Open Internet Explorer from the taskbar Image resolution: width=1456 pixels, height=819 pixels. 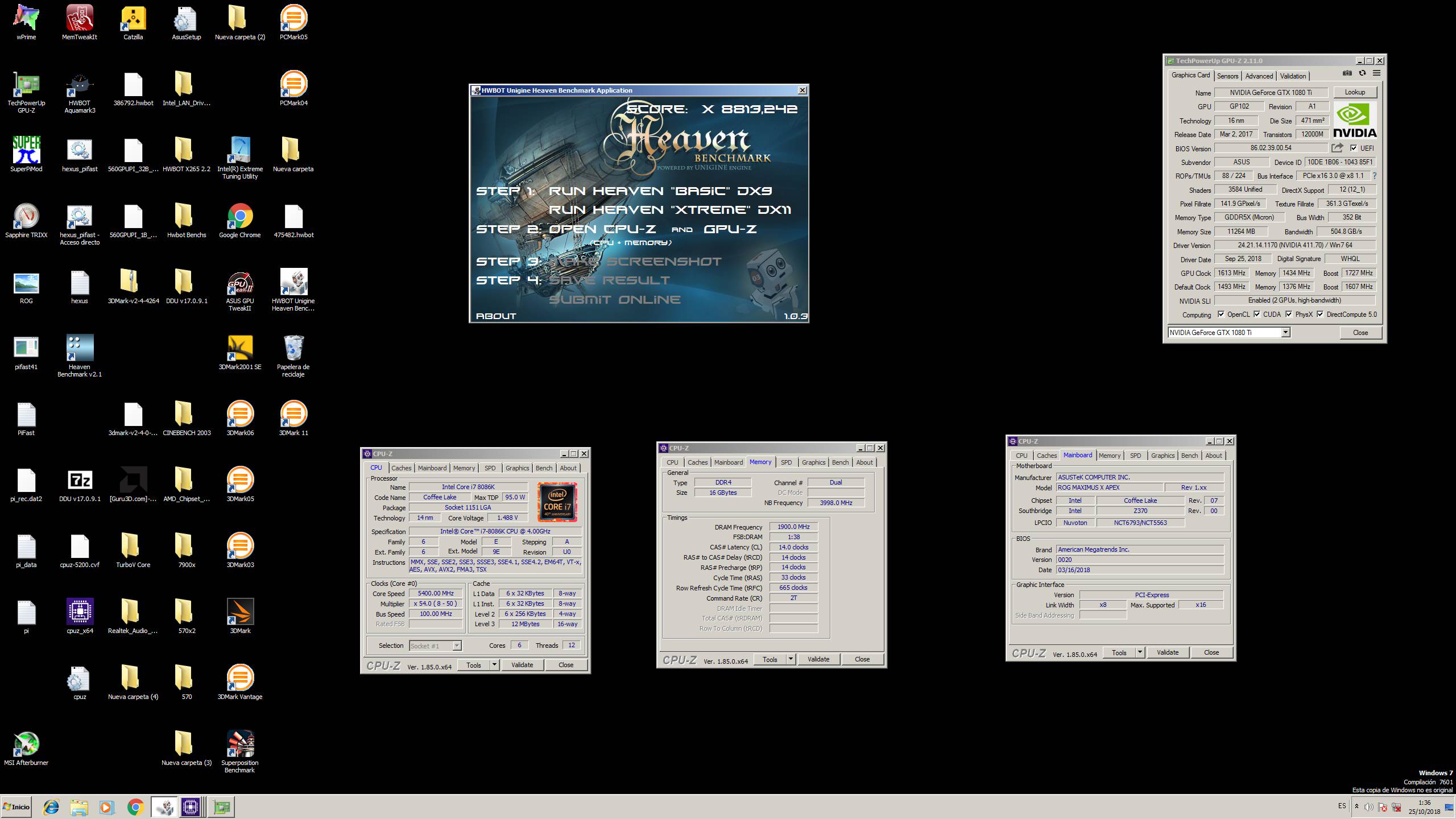point(51,806)
